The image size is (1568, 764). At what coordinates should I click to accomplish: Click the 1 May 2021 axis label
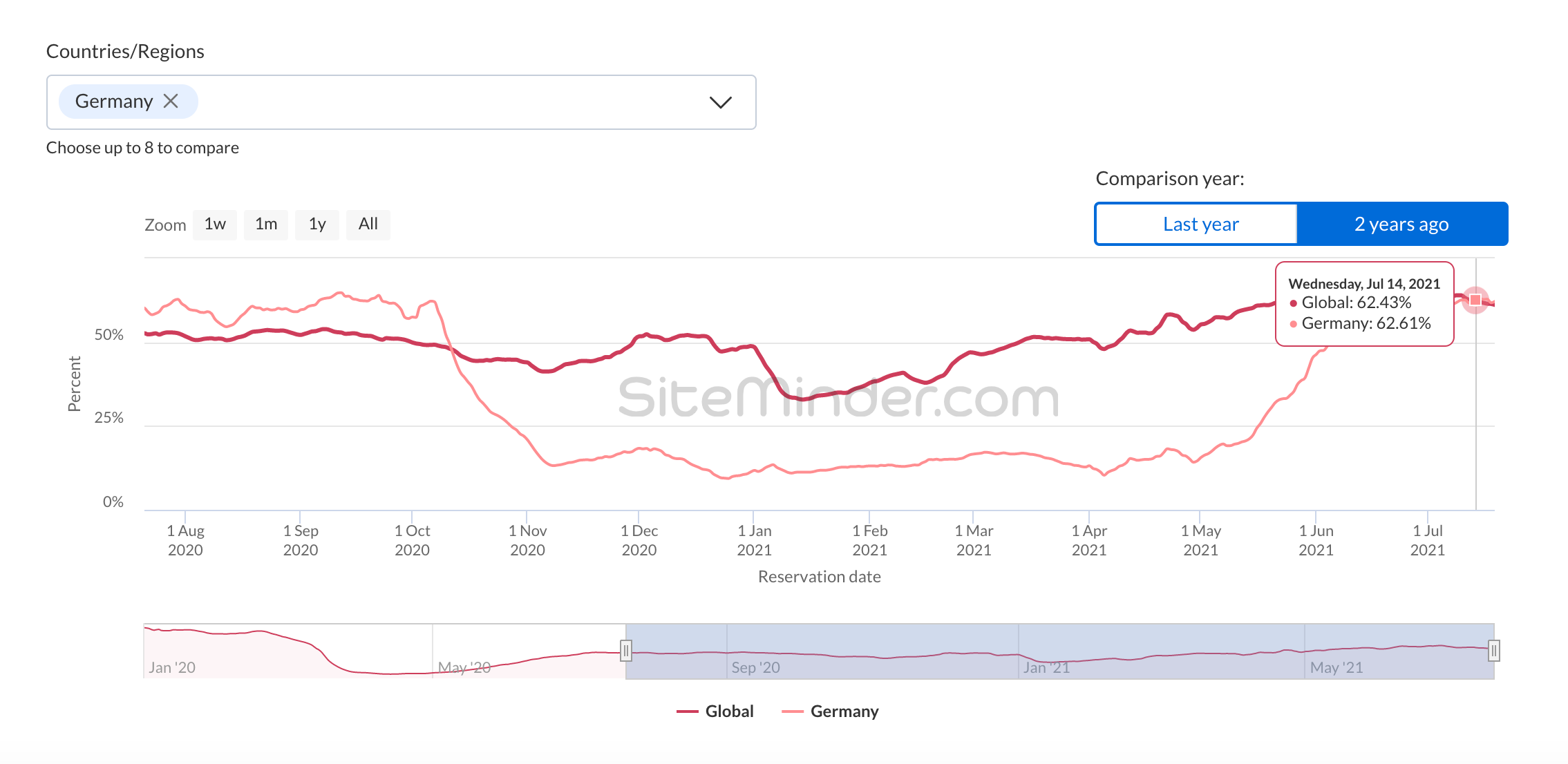coord(1201,540)
